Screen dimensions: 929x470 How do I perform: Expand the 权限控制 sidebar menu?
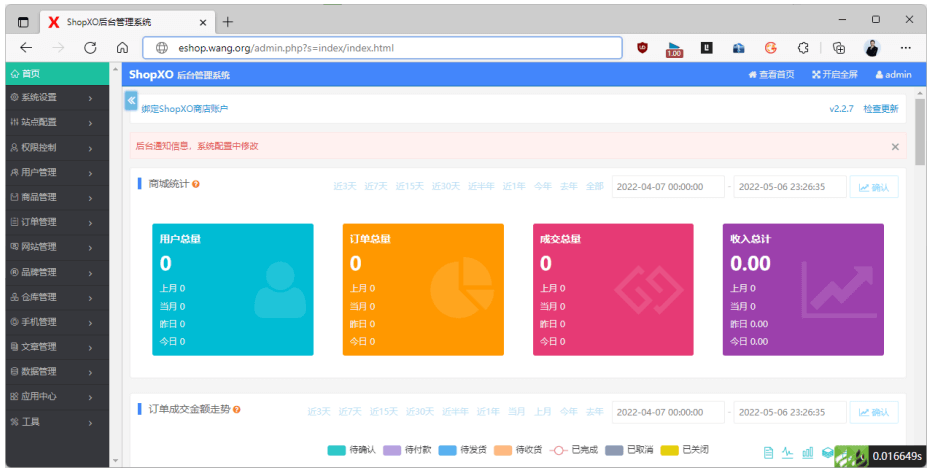coord(57,148)
